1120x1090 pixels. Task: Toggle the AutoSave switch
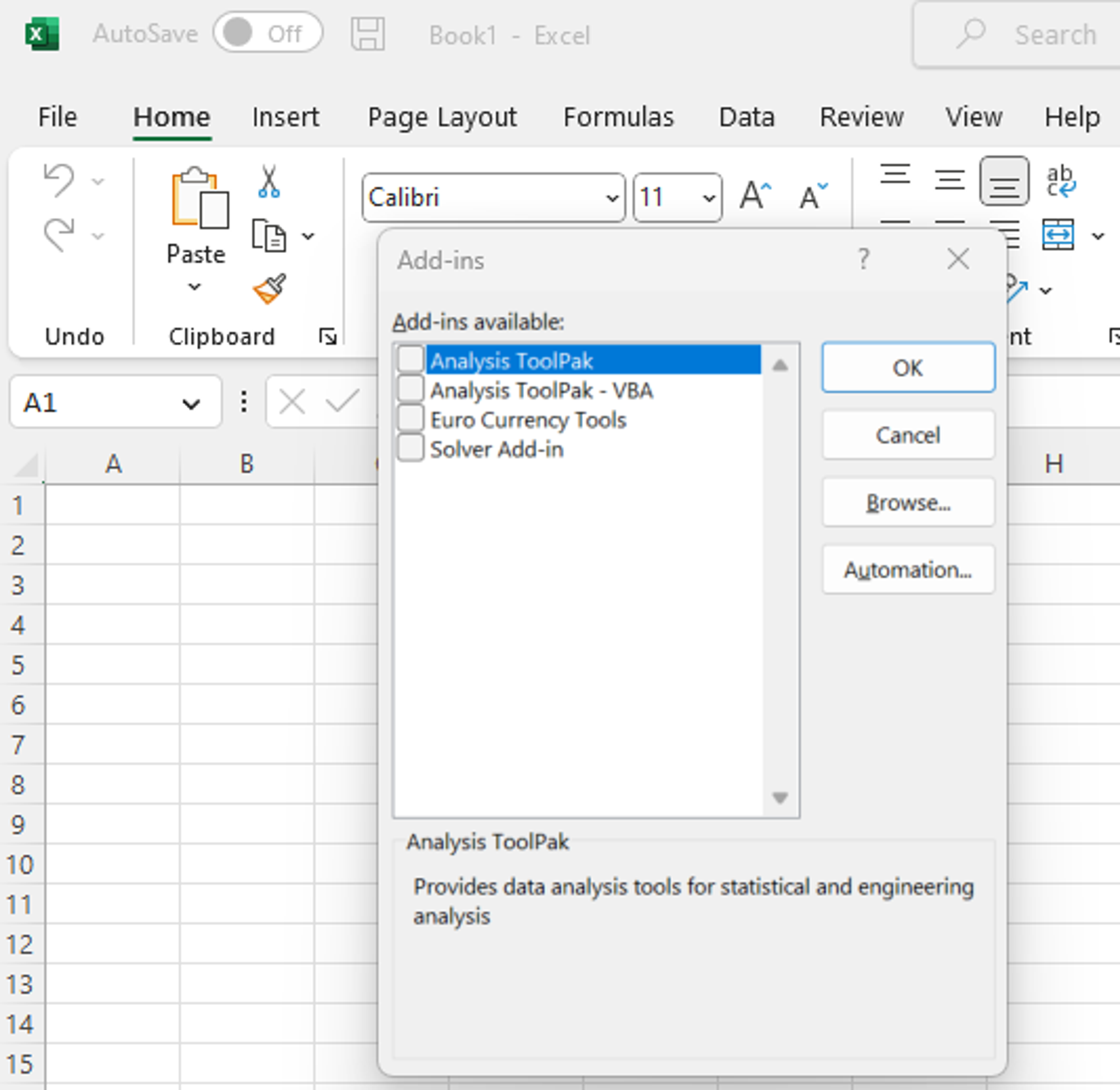268,33
